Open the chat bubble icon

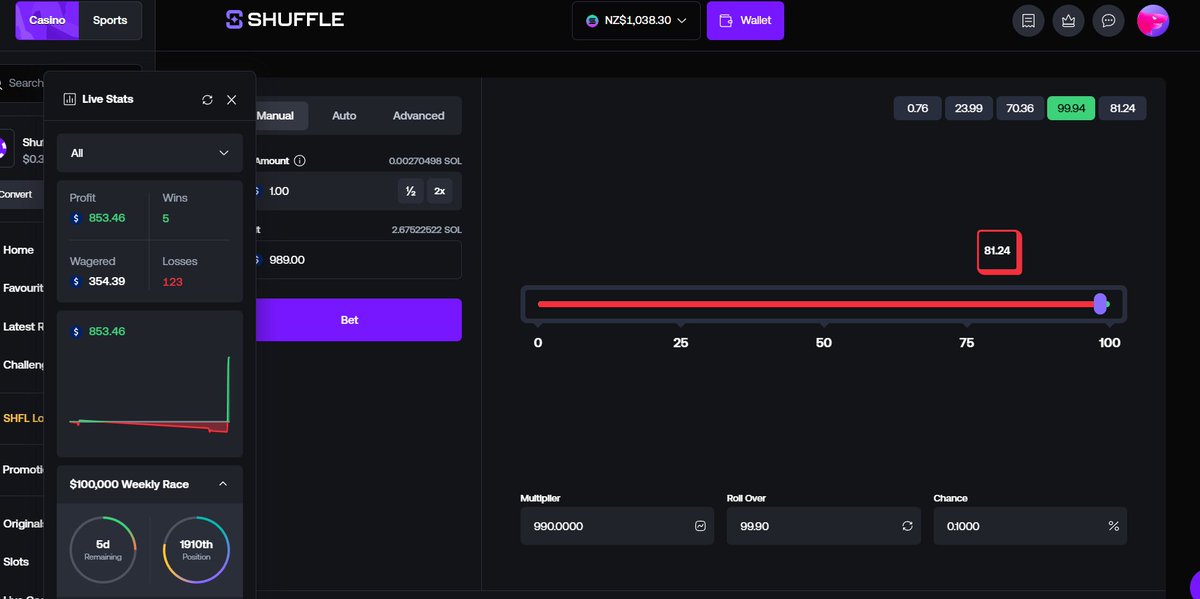pyautogui.click(x=1108, y=21)
